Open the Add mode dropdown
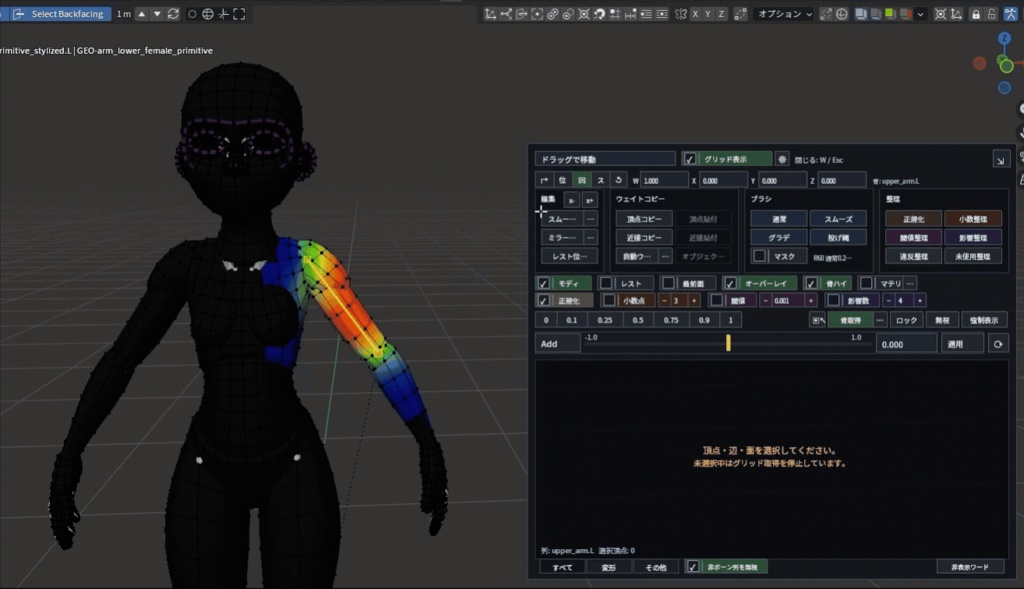This screenshot has width=1024, height=589. 558,344
